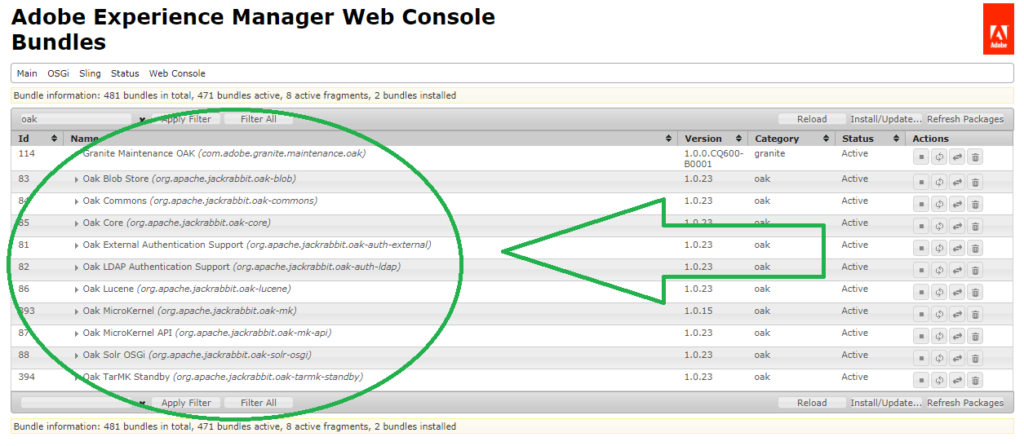Expand Oak Blob Store bundle details
Screen dimensions: 1024x446
click(77, 180)
